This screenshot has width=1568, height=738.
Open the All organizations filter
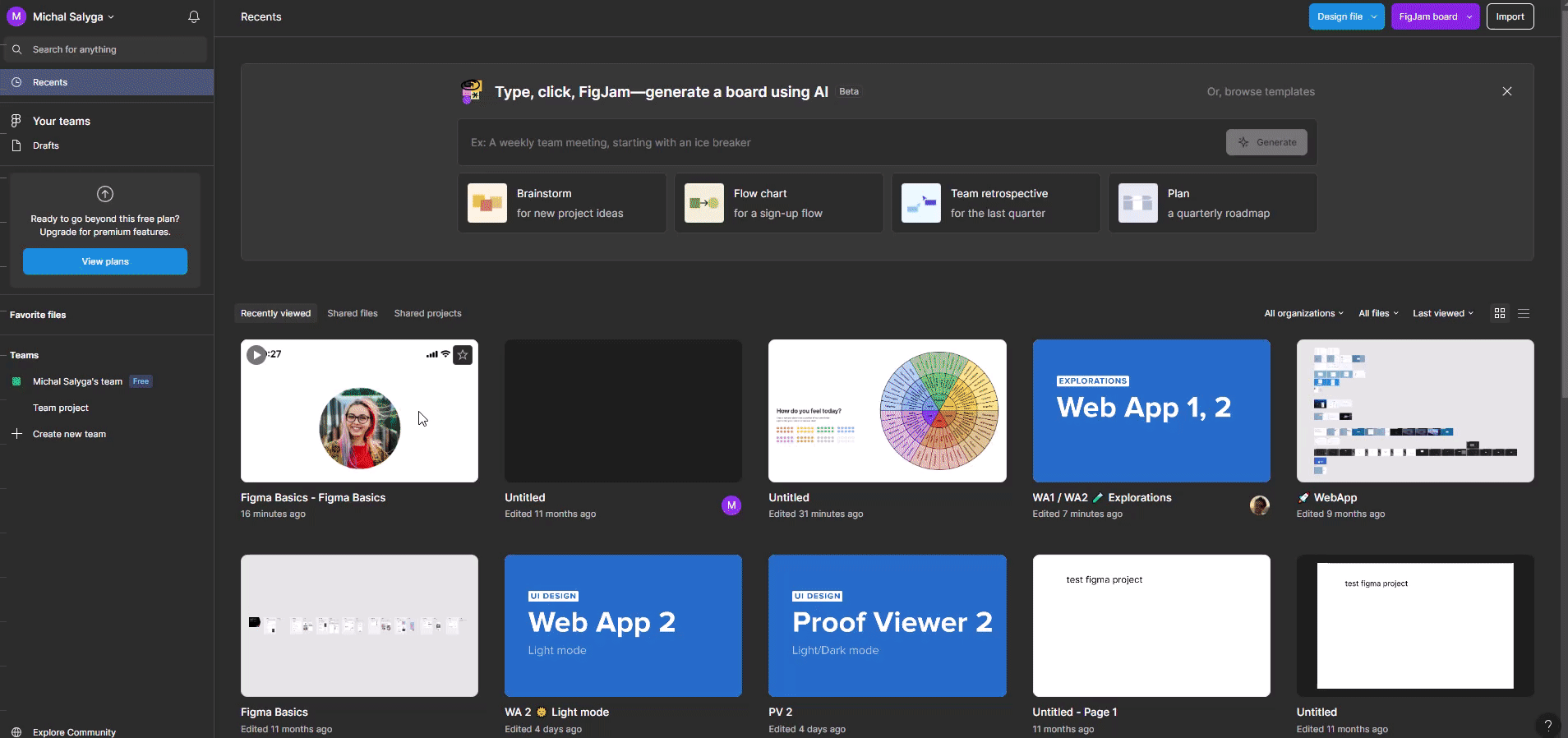(1304, 313)
